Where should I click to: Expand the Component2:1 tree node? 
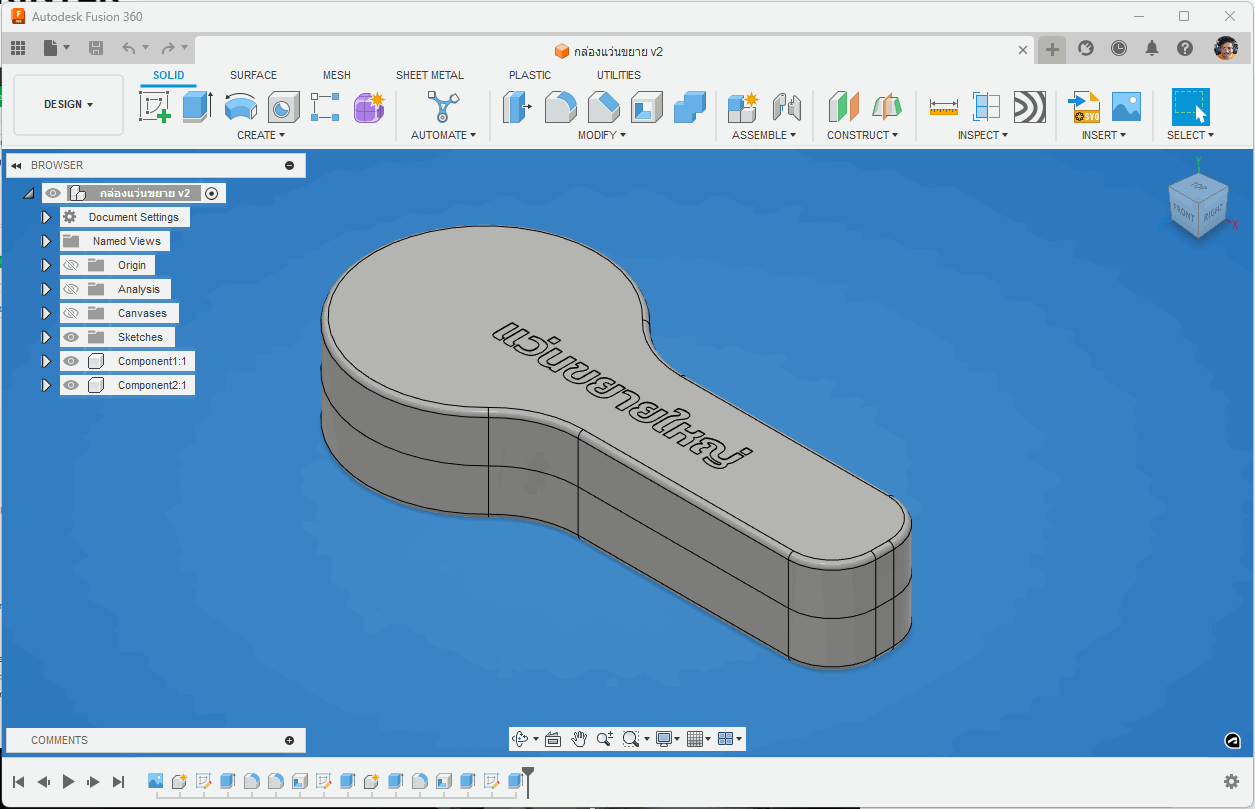point(45,385)
